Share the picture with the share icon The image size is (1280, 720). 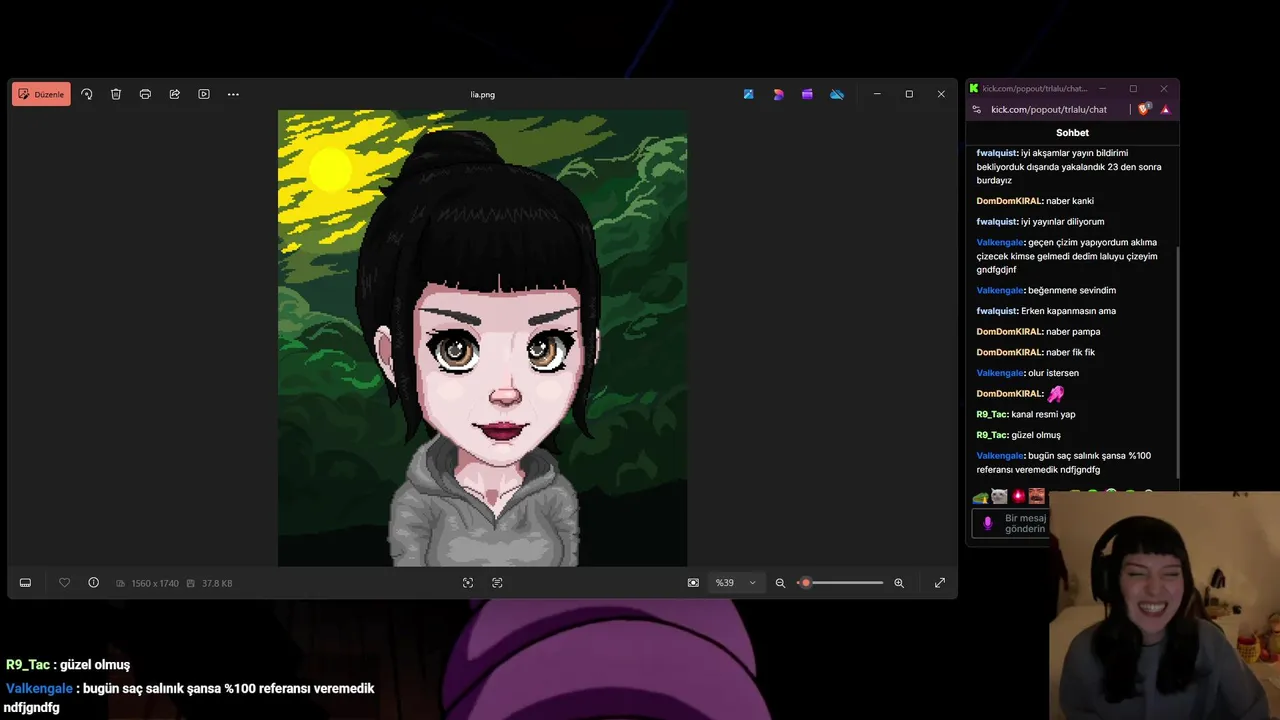174,94
